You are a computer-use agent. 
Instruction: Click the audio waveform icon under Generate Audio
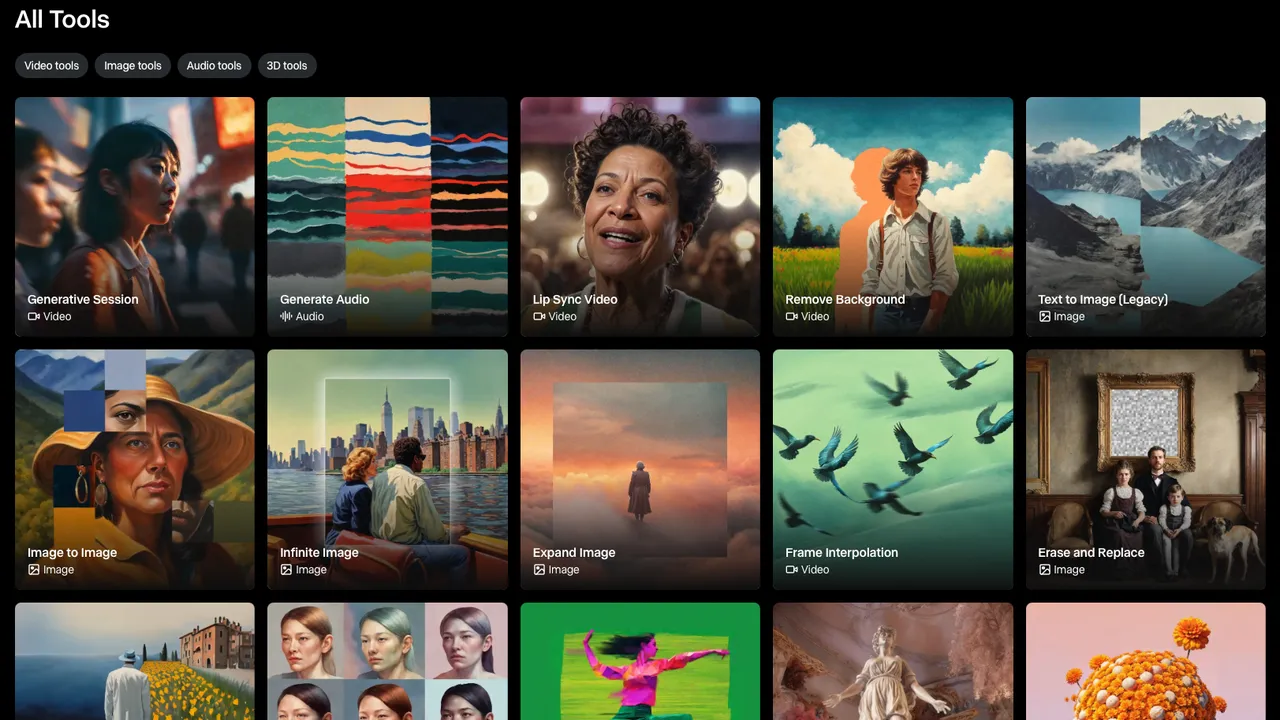(286, 316)
